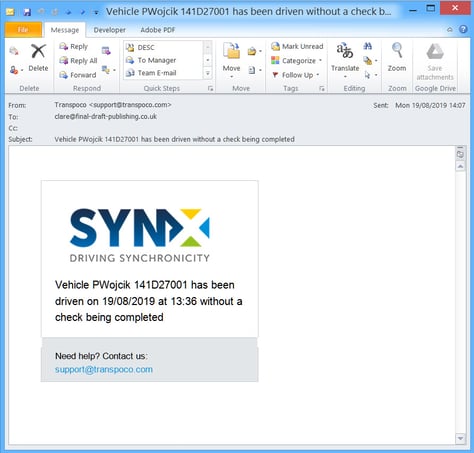
Task: Click Mark Unread
Action: click(x=297, y=46)
